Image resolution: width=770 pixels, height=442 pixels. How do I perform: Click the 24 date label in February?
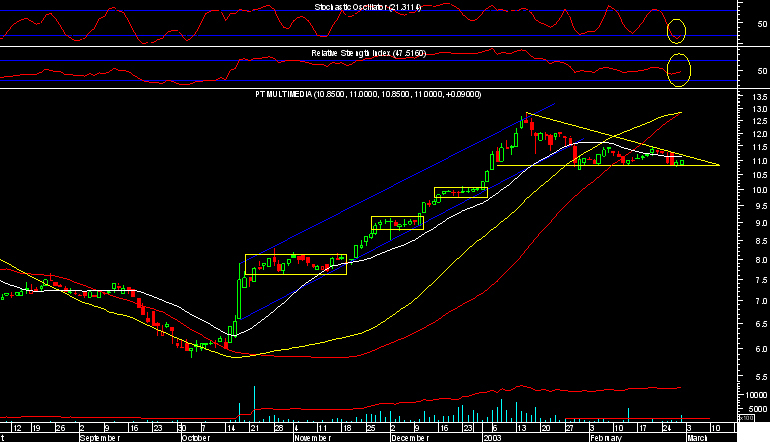coord(666,428)
